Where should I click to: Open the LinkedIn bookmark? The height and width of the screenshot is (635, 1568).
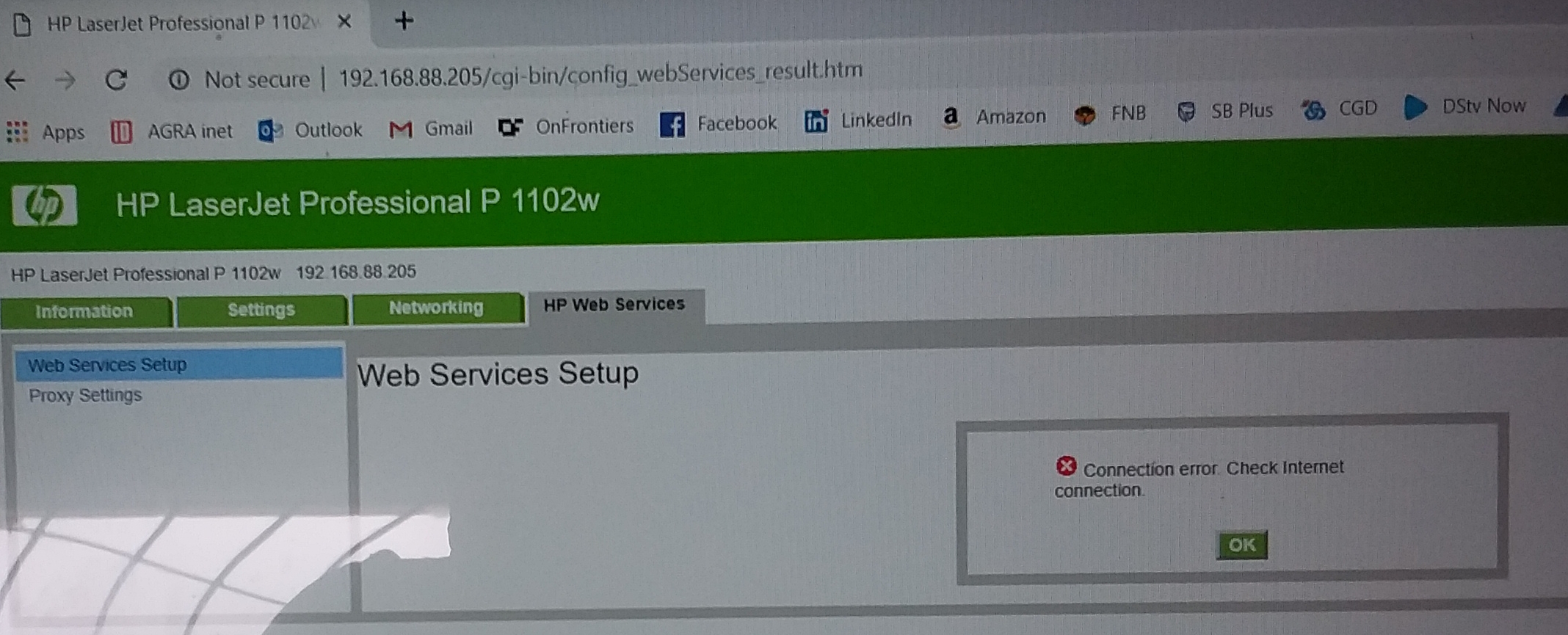tap(857, 120)
